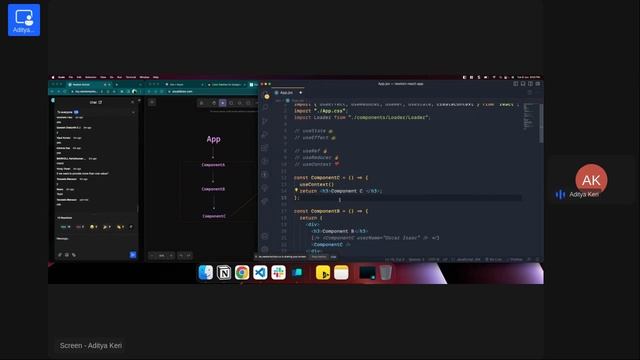Click the 'useContext()' line in the editor
The image size is (640, 360).
coord(317,184)
